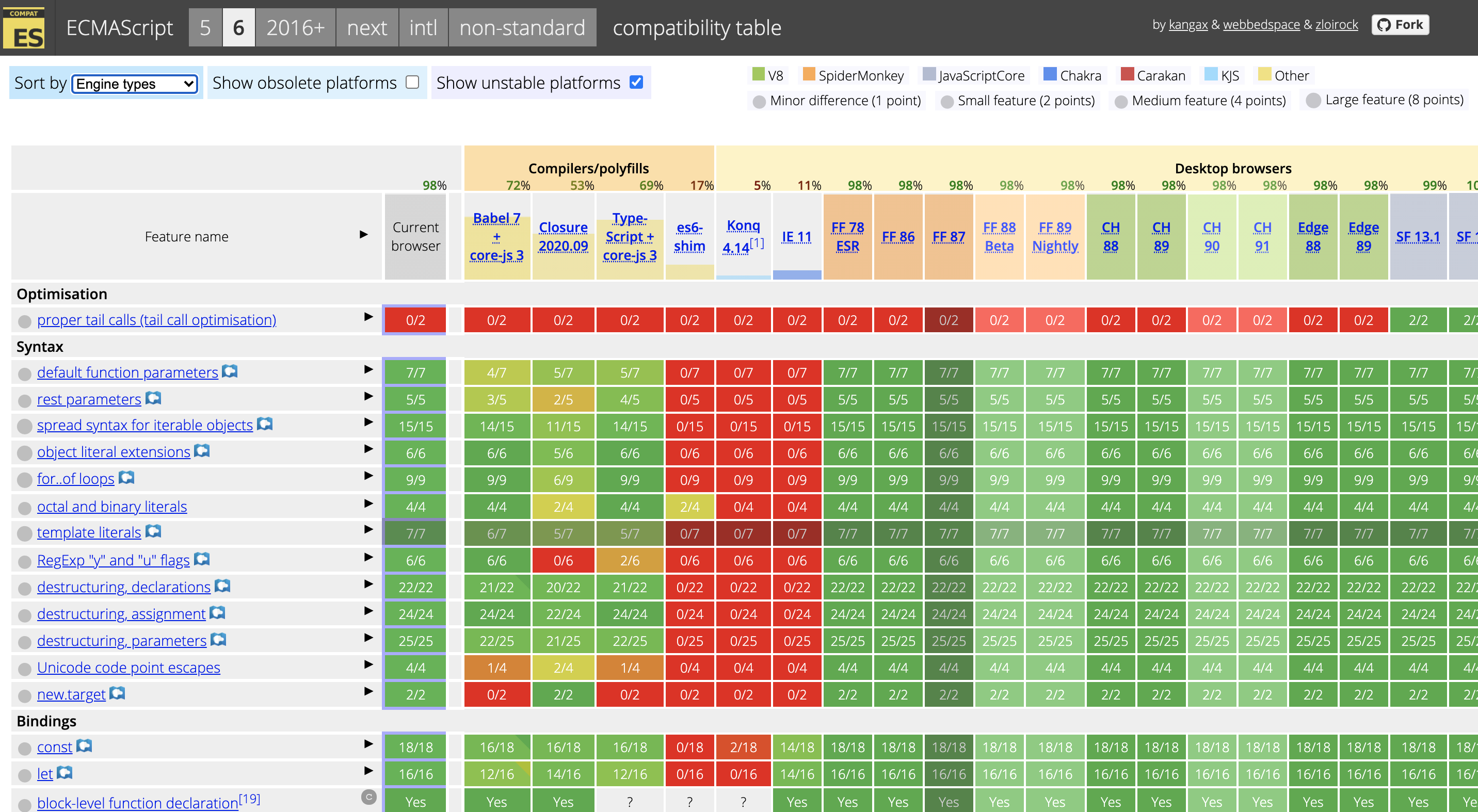Viewport: 1478px width, 812px height.
Task: Uncheck Show unstable platforms checkbox
Action: click(x=636, y=82)
